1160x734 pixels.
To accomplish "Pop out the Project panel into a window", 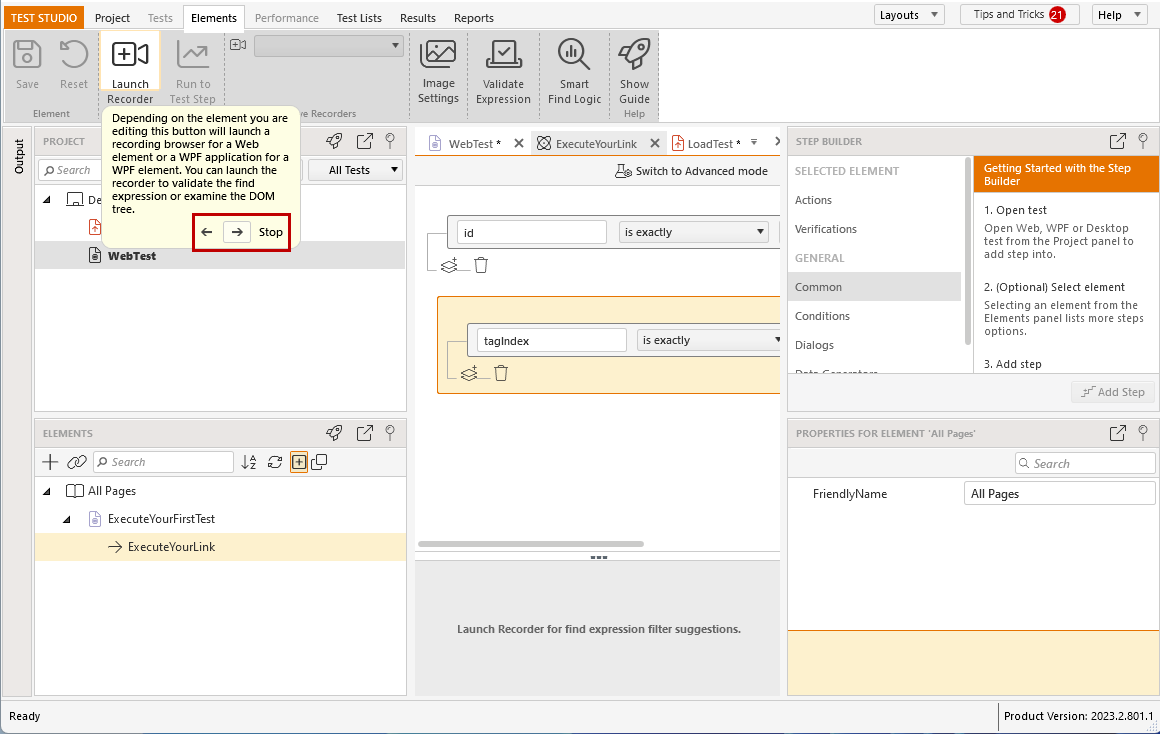I will tap(365, 141).
